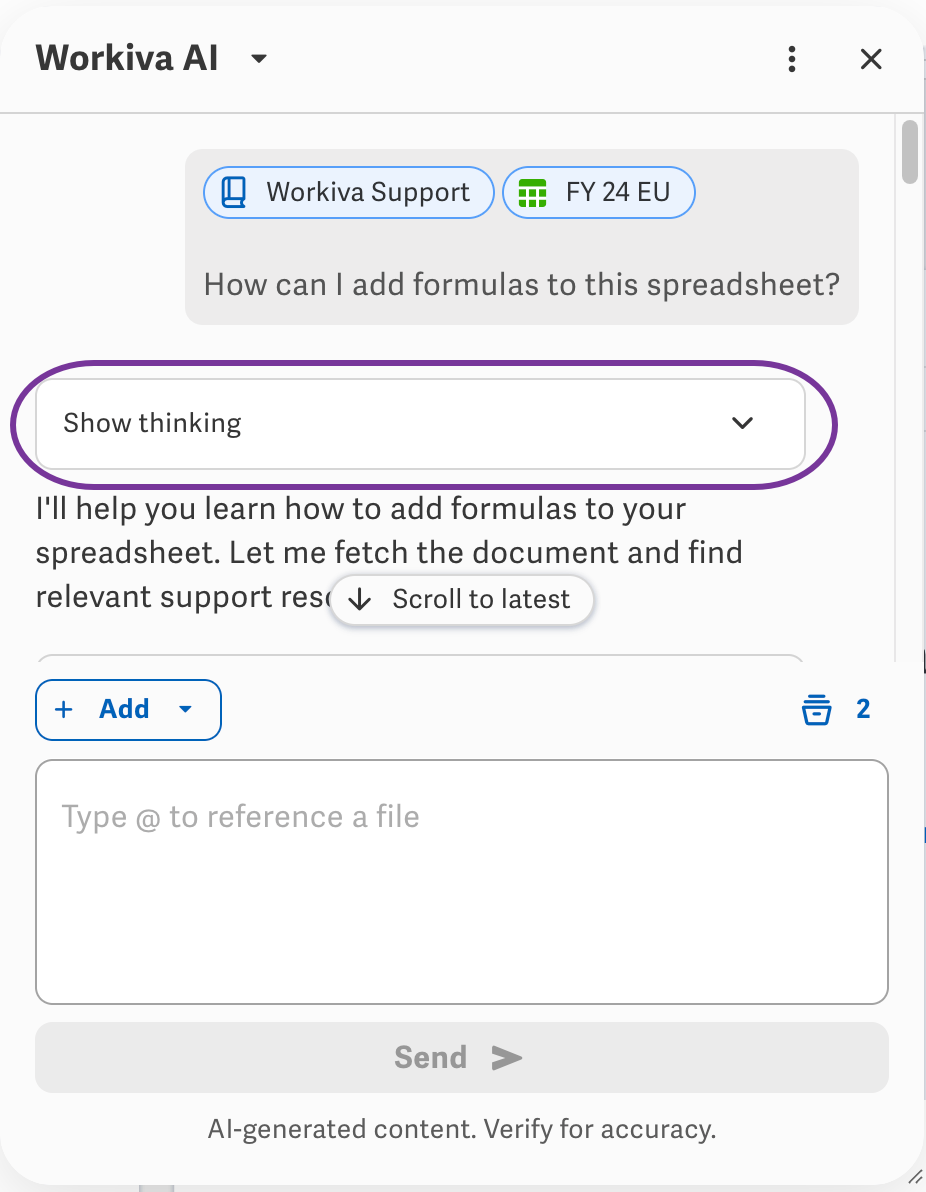The width and height of the screenshot is (926, 1192).
Task: Click the Workiva Support book icon
Action: coord(233,192)
